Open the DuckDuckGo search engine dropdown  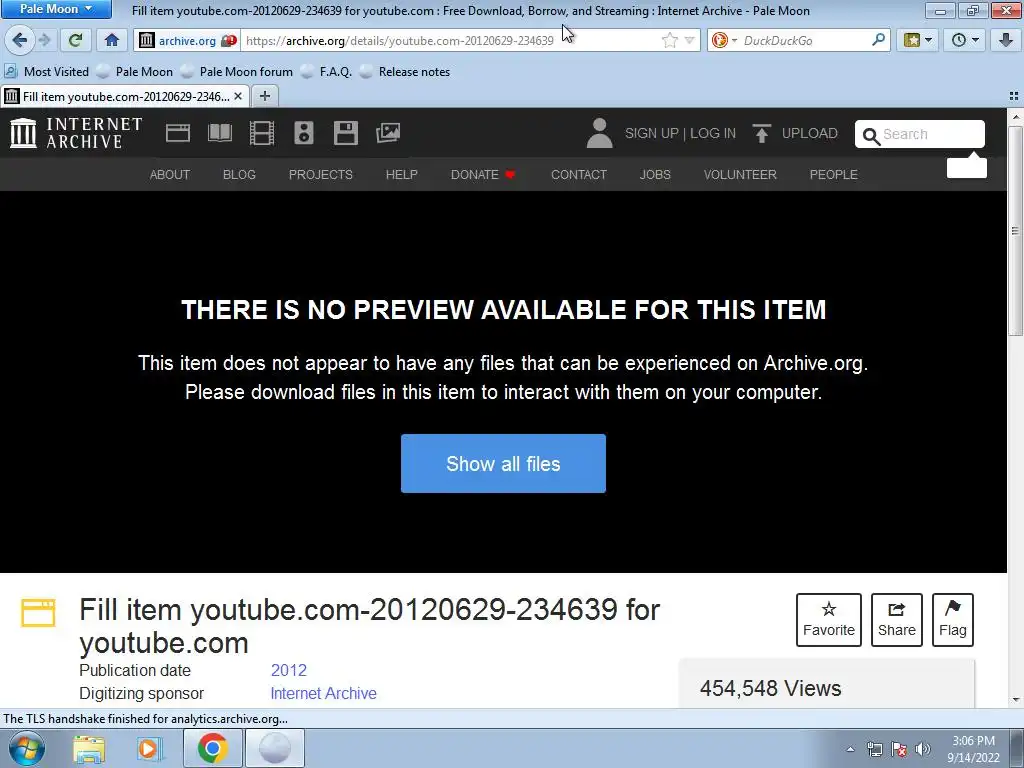point(724,40)
